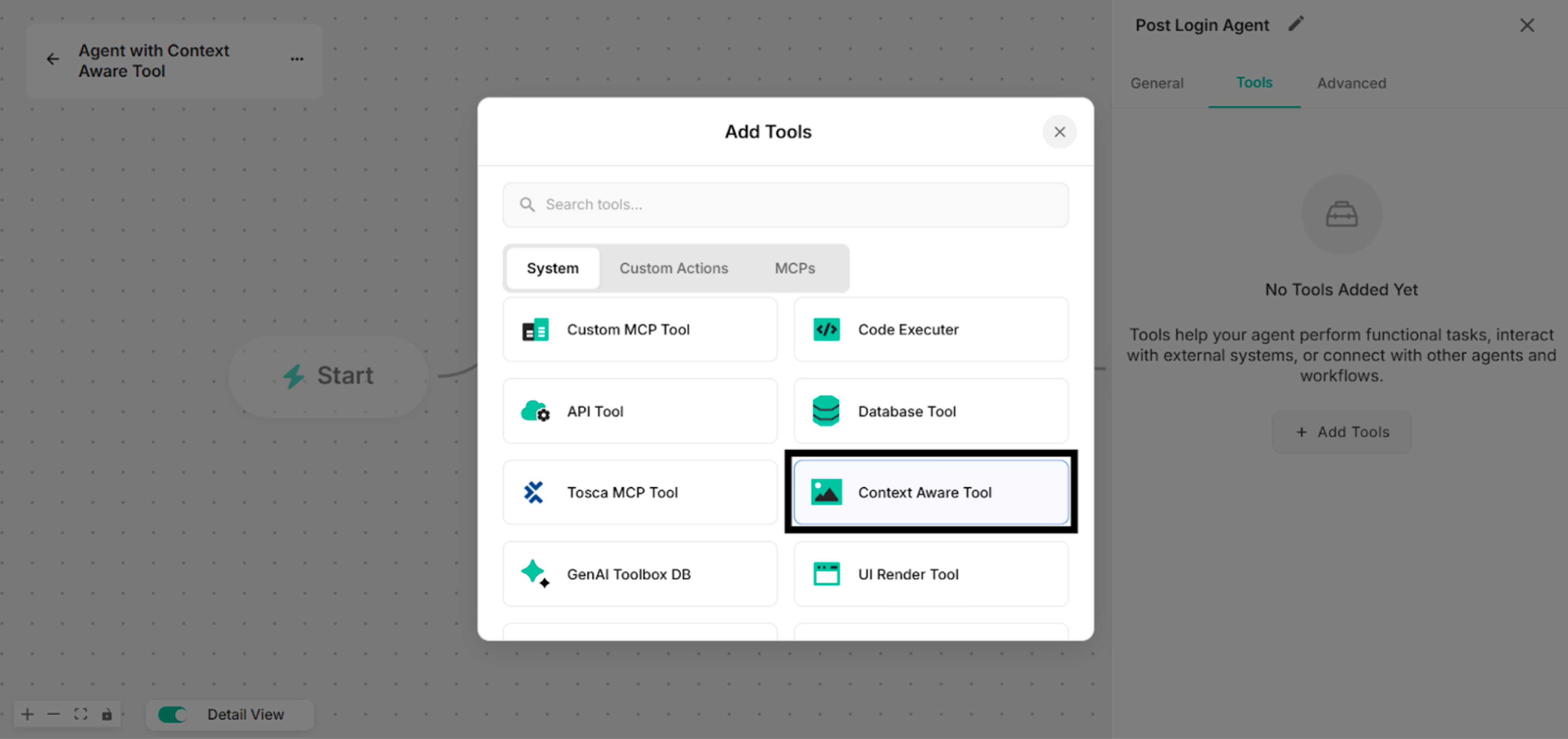Click the back arrow beside the workflow title
The image size is (1568, 739).
[53, 59]
